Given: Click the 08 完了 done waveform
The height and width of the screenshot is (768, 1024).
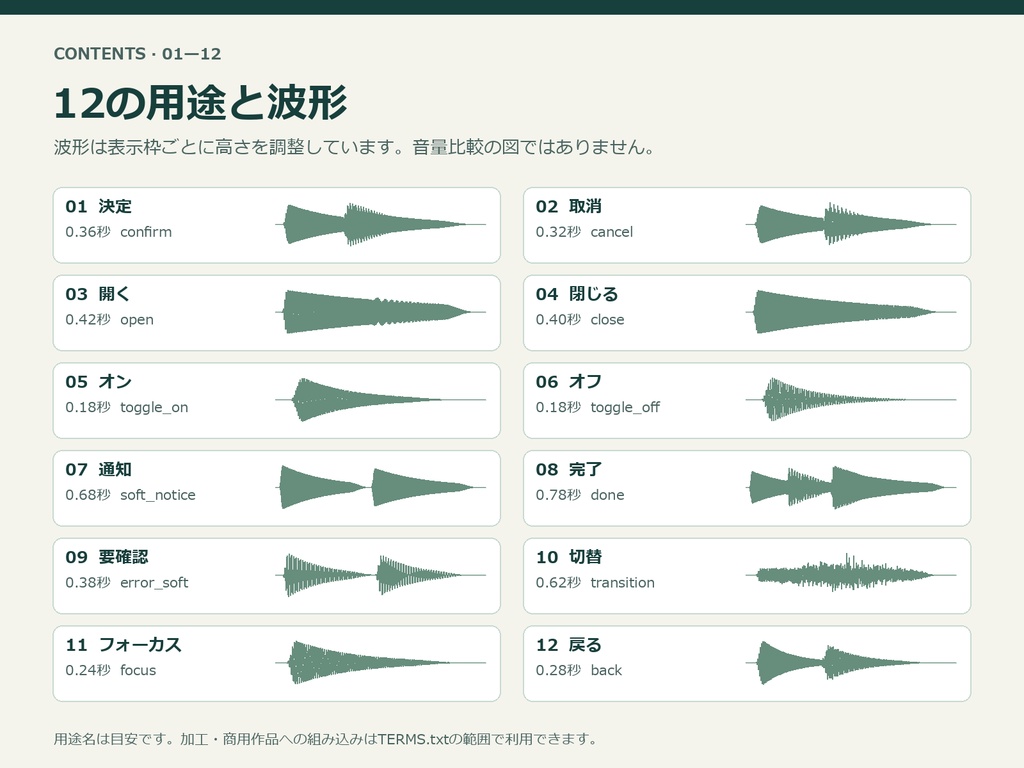Looking at the screenshot, I should 851,488.
